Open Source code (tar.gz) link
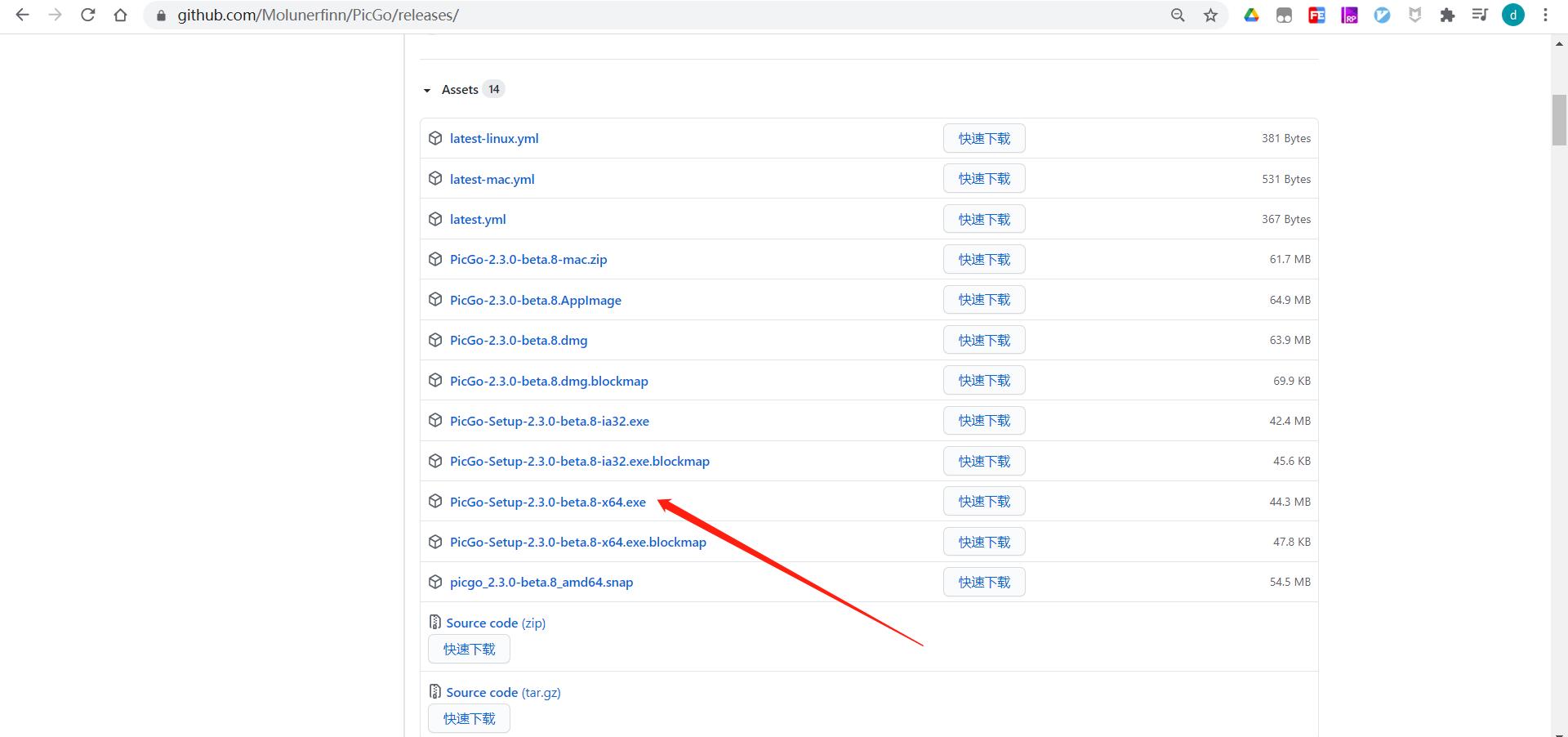The image size is (1568, 737). (503, 692)
